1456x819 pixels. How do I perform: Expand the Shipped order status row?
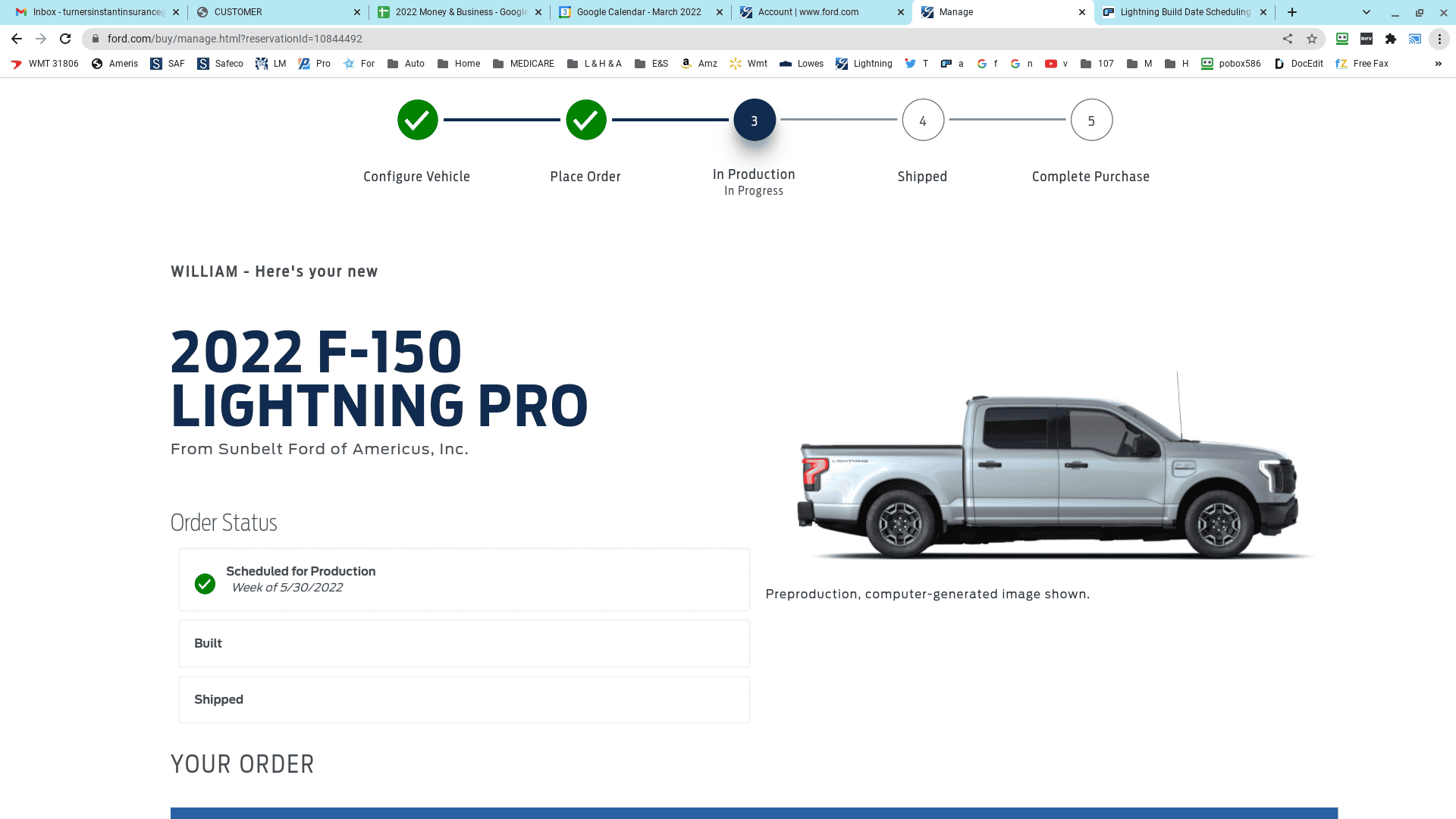(464, 699)
